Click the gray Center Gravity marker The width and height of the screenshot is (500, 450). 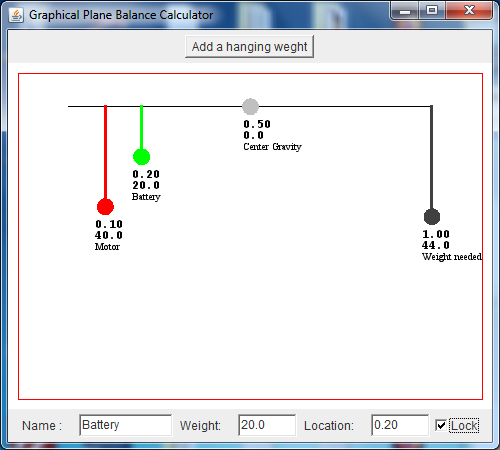point(250,107)
